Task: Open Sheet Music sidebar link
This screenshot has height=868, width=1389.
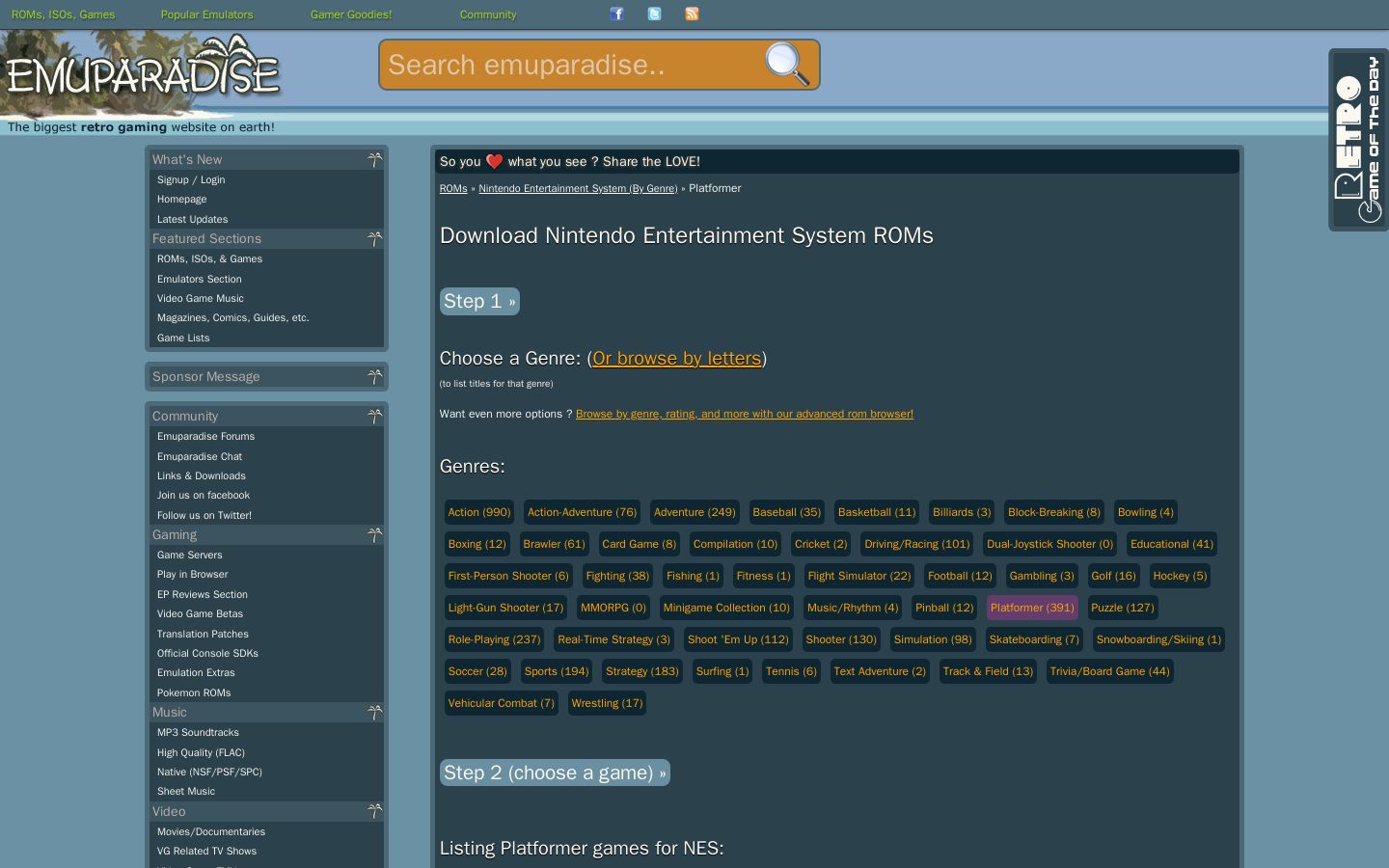Action: tap(186, 791)
